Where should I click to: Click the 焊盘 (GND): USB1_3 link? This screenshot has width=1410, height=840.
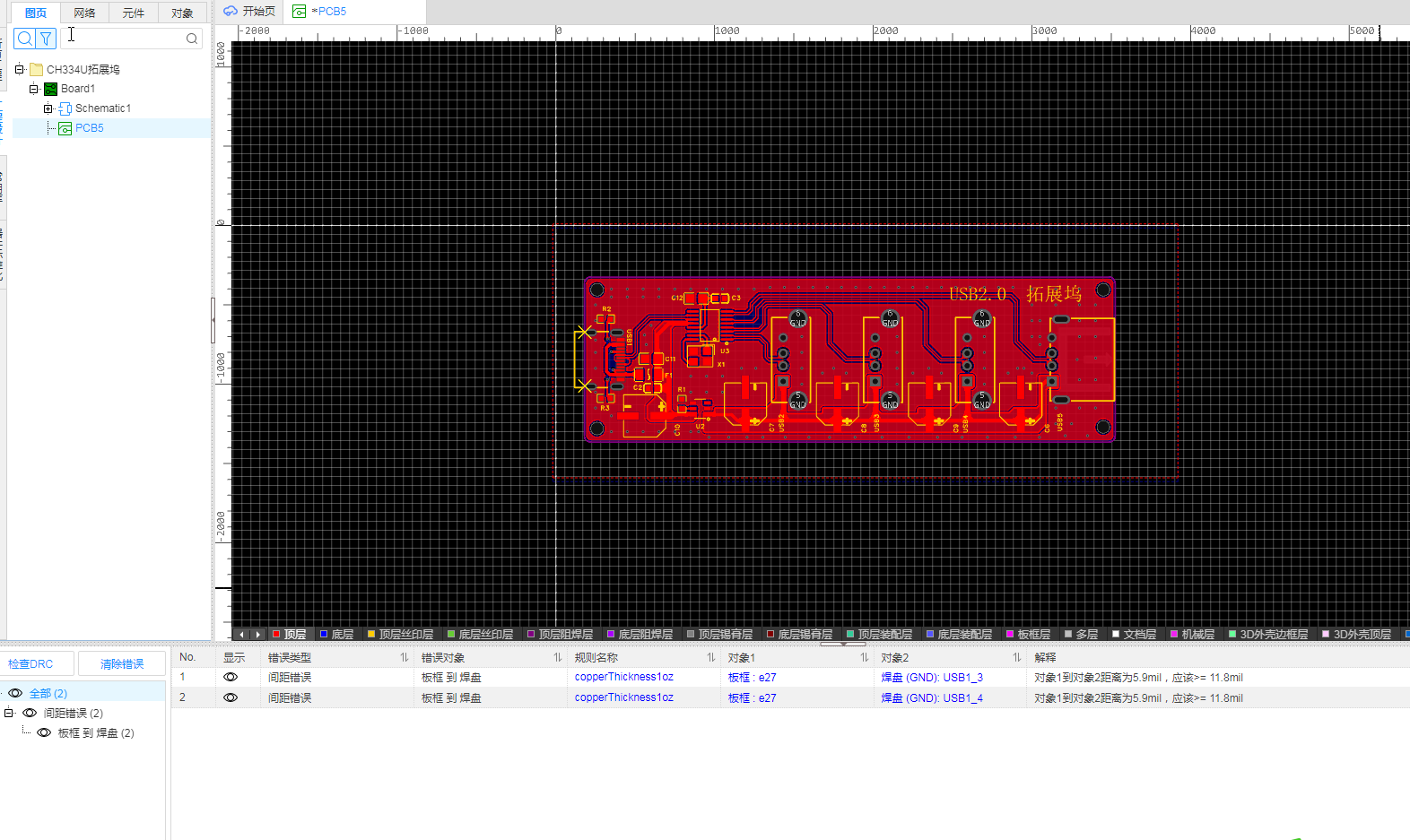coord(932,678)
